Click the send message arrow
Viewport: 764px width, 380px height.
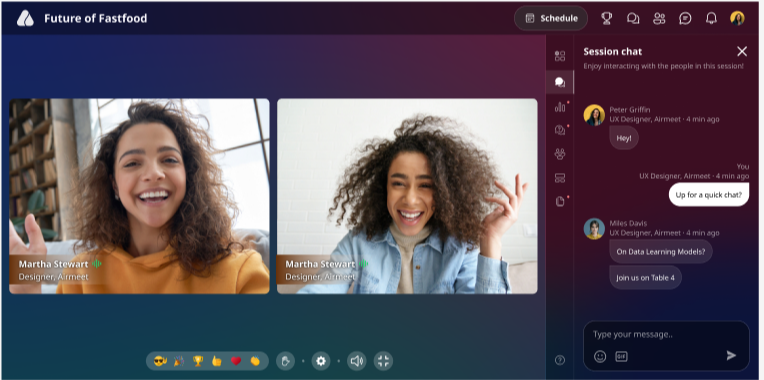click(731, 356)
